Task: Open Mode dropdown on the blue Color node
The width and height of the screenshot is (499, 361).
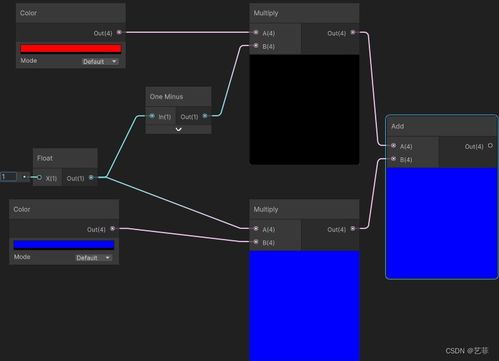Action: (x=93, y=258)
